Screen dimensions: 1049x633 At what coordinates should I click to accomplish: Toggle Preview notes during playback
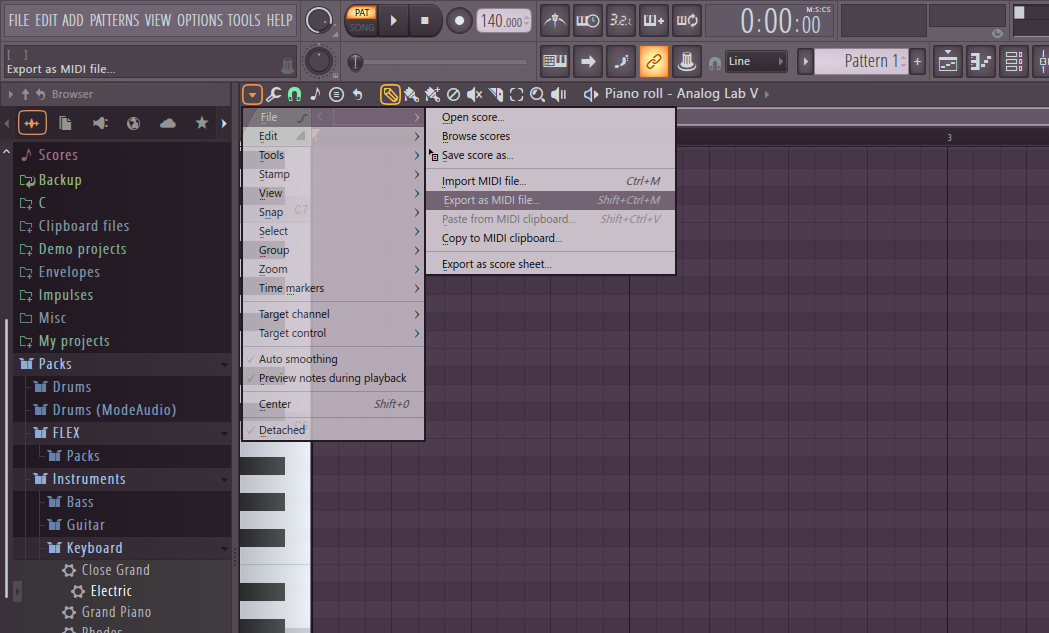coord(332,378)
